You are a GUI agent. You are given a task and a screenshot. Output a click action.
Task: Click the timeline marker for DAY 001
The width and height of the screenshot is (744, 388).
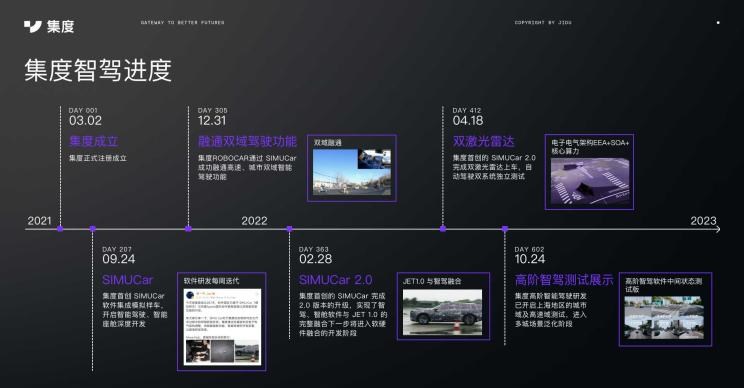60,229
